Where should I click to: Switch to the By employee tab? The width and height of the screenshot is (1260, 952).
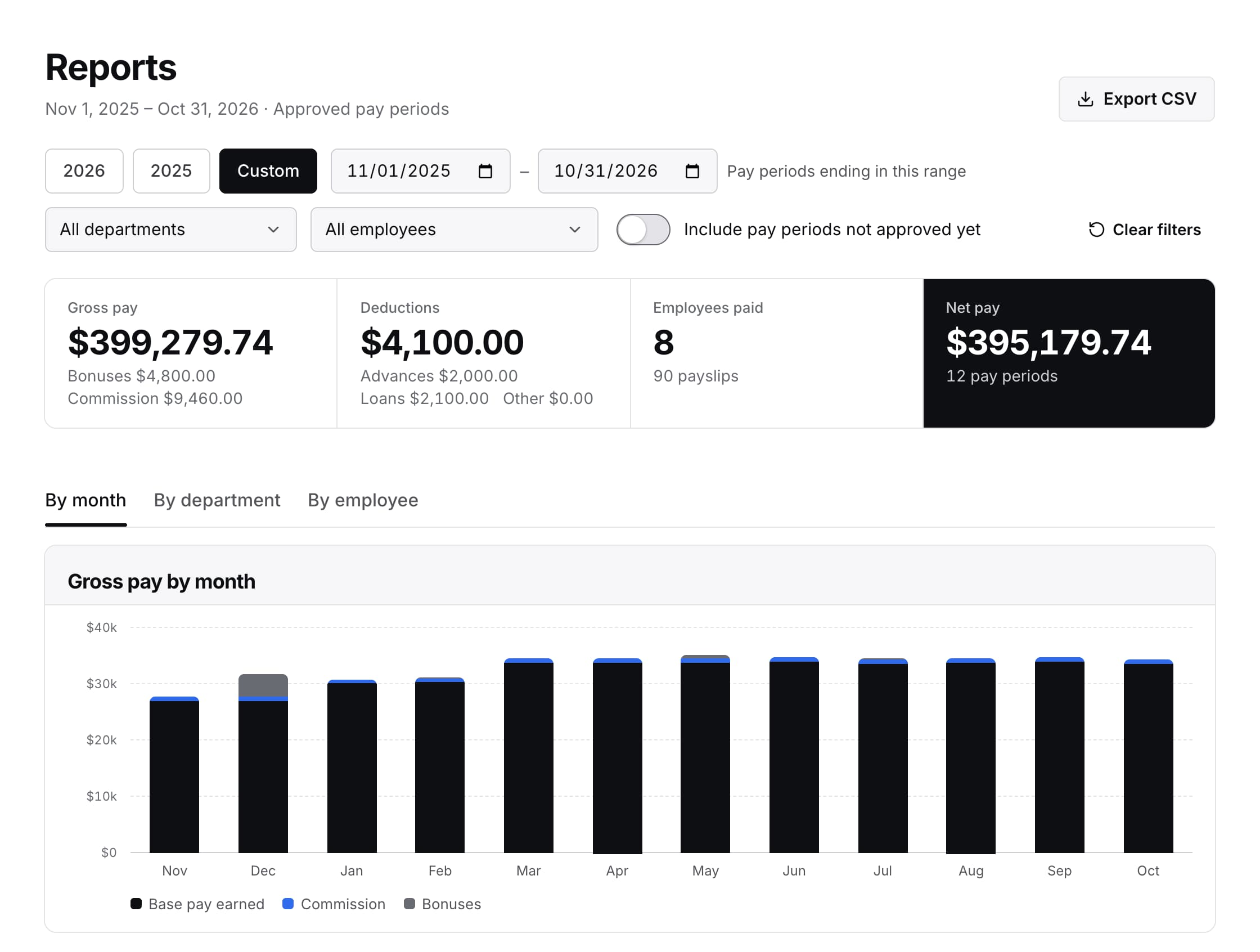[363, 500]
